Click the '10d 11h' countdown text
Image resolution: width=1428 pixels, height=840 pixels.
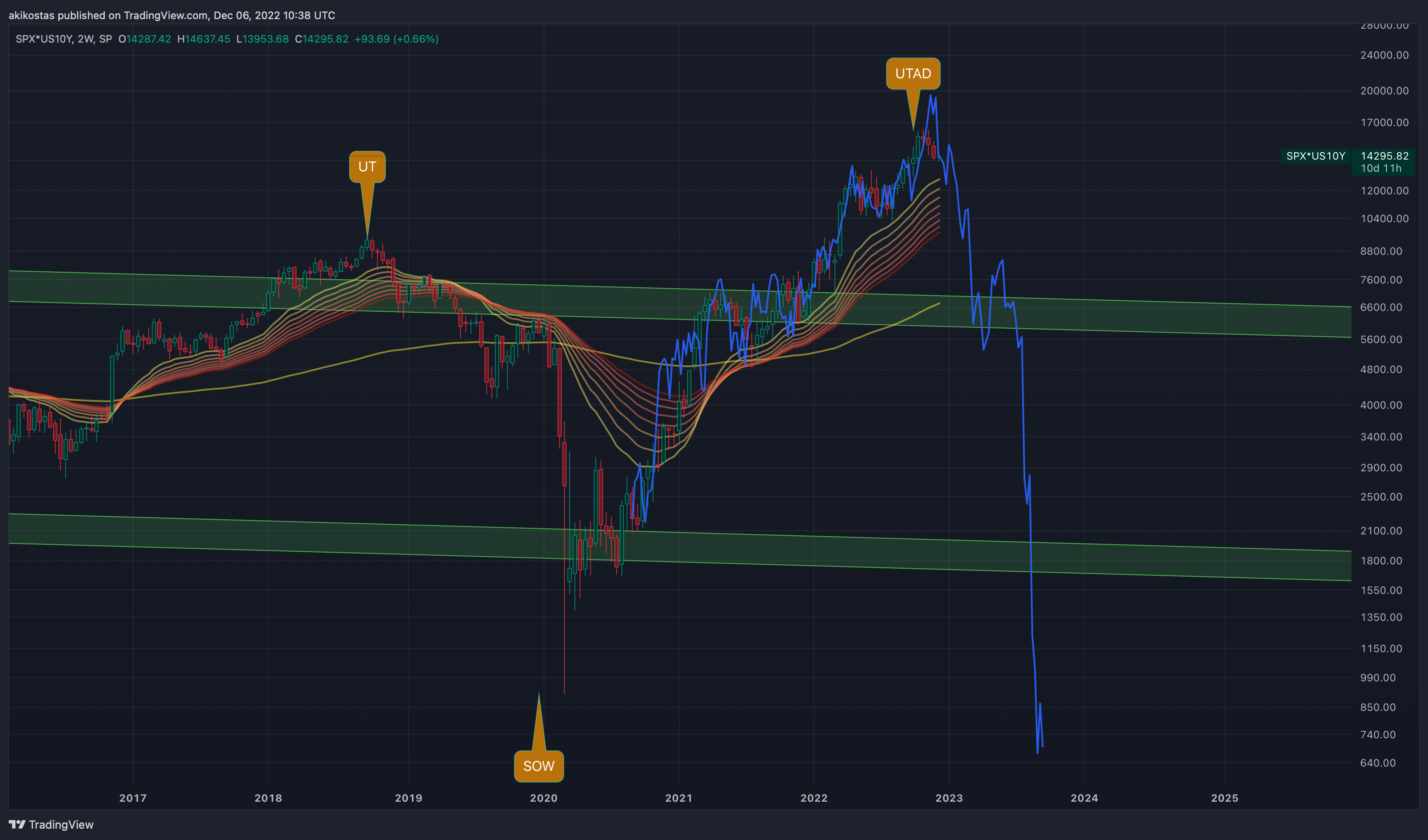coord(1381,168)
